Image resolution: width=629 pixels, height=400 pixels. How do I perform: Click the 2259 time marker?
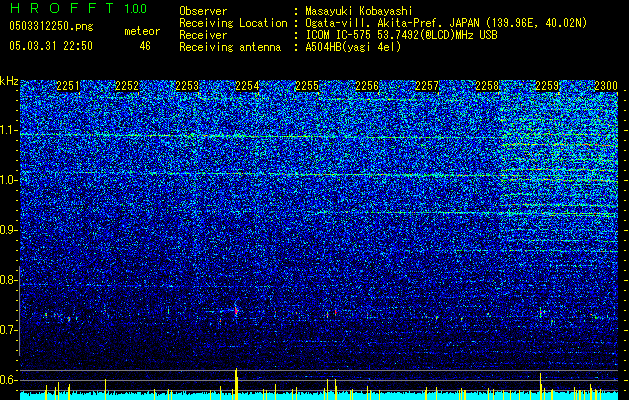tap(547, 86)
